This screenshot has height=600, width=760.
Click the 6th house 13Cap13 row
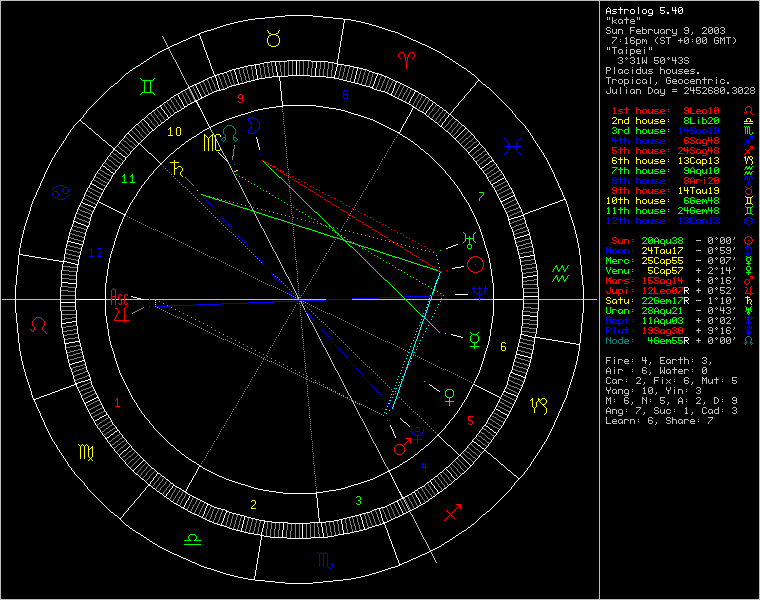(x=681, y=160)
